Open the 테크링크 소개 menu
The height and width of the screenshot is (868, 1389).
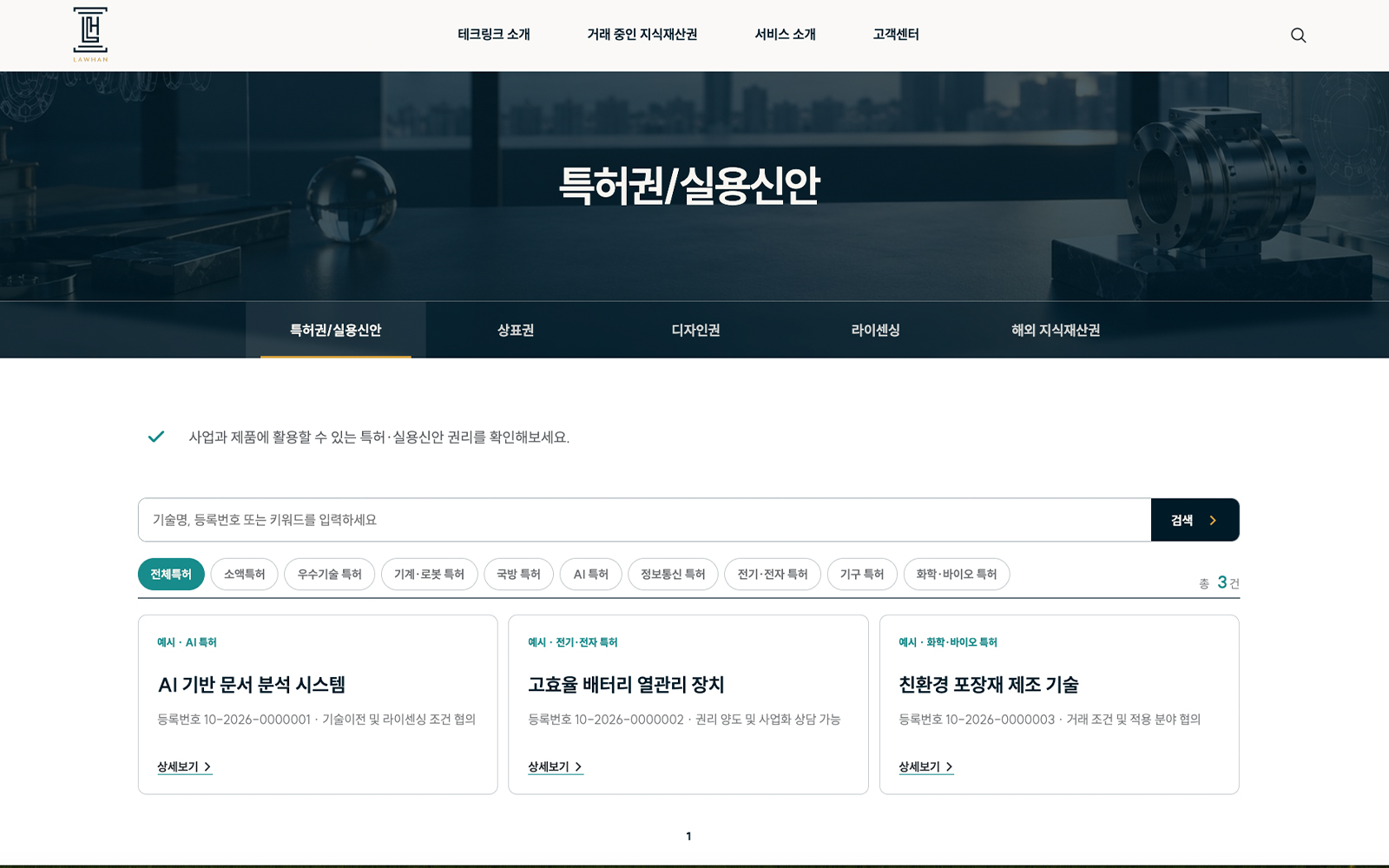[494, 35]
